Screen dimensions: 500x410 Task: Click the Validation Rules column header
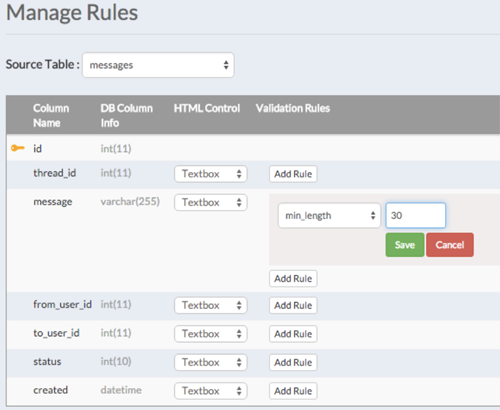click(293, 108)
